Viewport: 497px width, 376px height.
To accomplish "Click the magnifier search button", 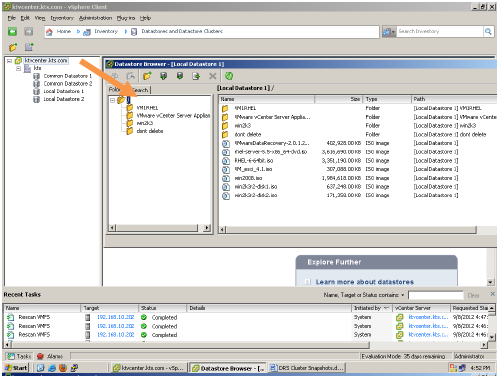I will pos(488,32).
